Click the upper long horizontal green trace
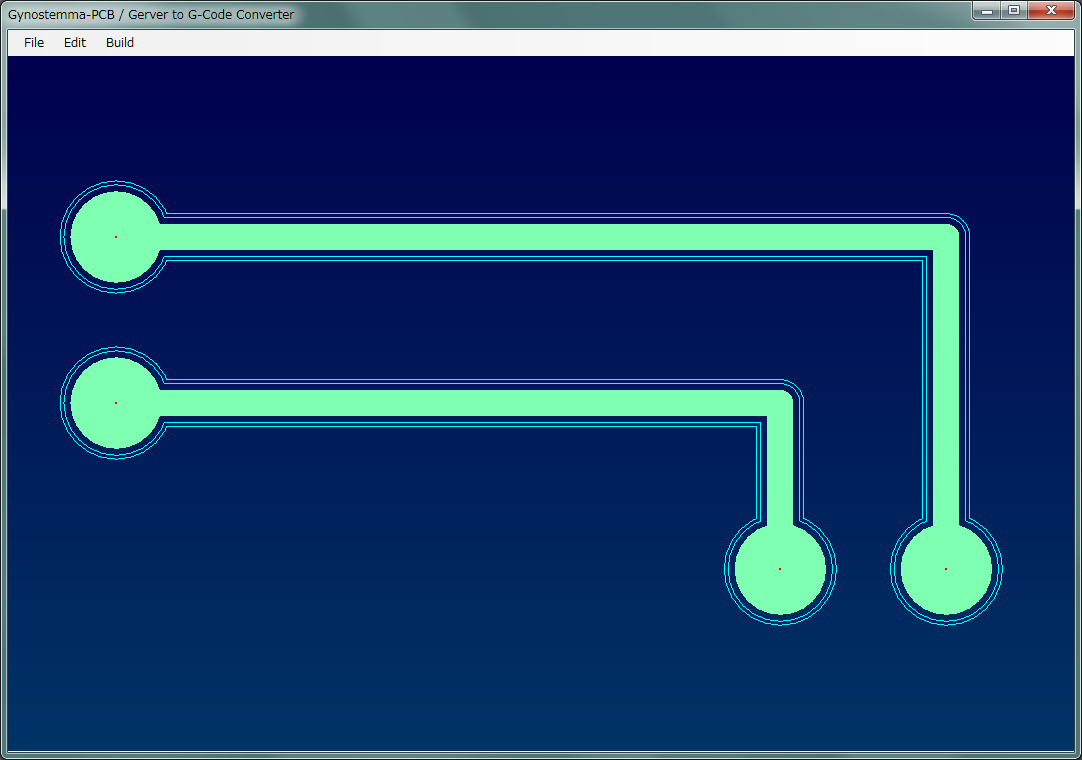 [x=550, y=237]
